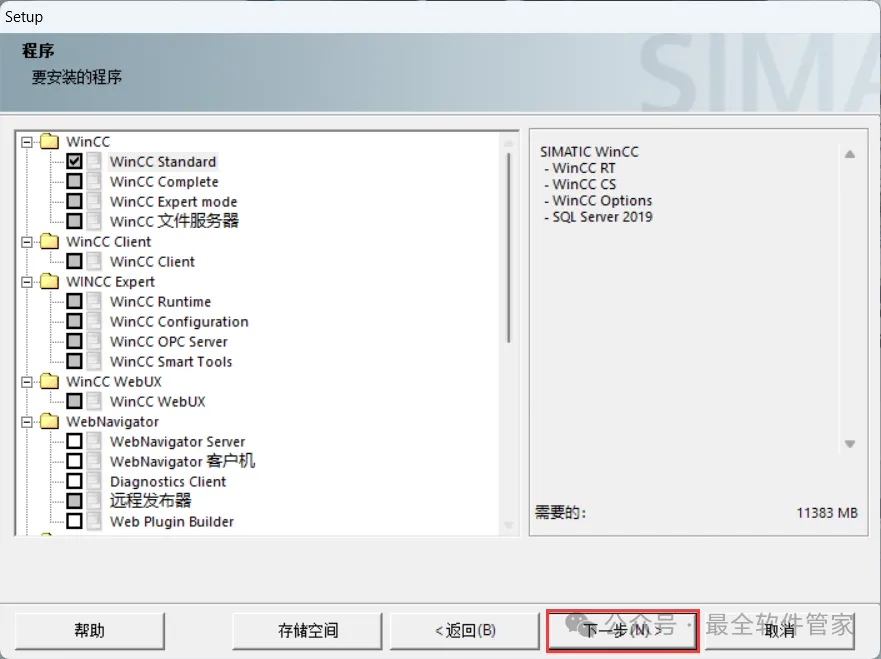
Task: Select the WebNavigator Server label
Action: pos(178,442)
